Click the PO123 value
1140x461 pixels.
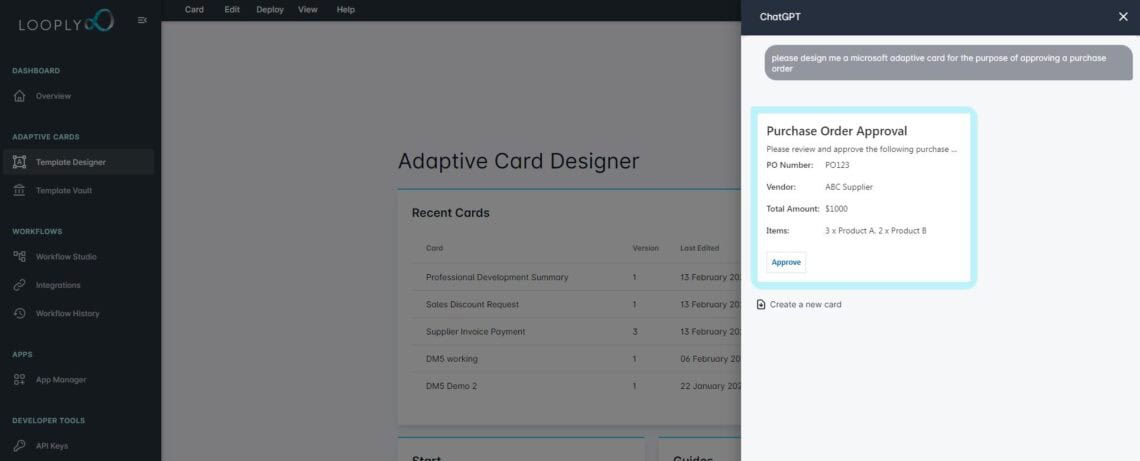[x=837, y=165]
